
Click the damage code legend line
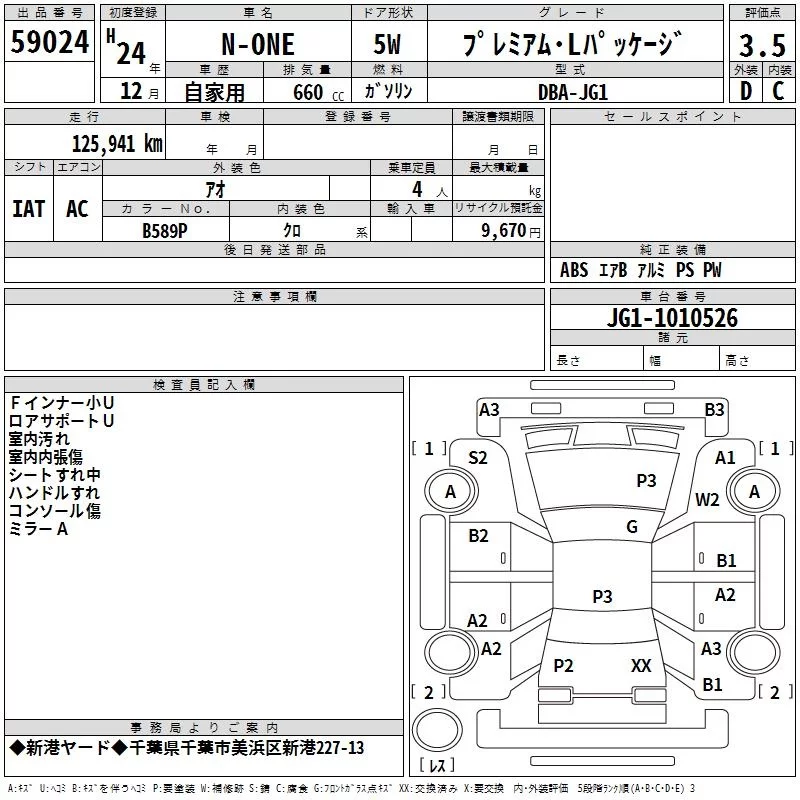[351, 788]
